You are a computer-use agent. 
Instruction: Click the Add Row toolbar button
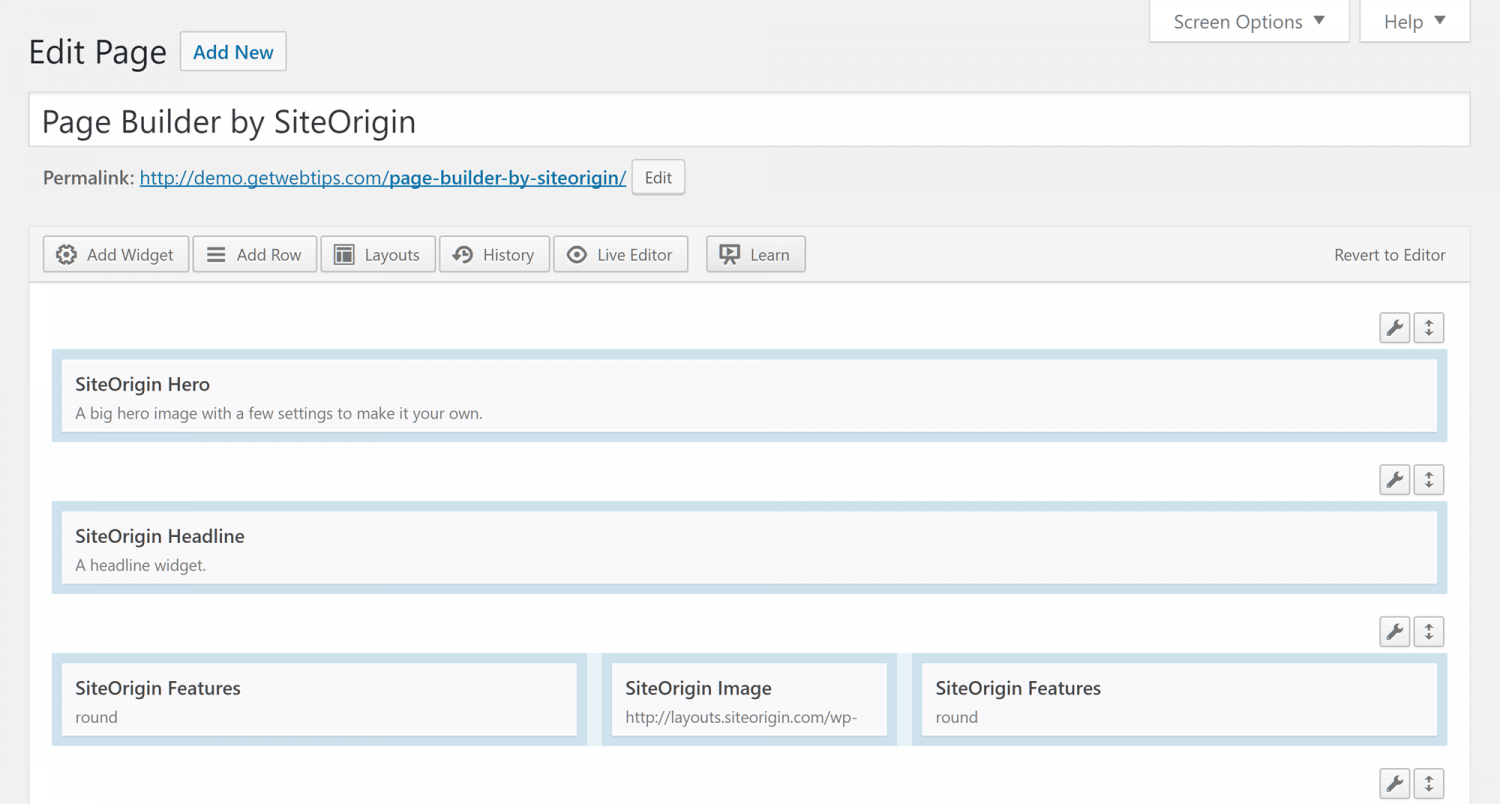(255, 255)
